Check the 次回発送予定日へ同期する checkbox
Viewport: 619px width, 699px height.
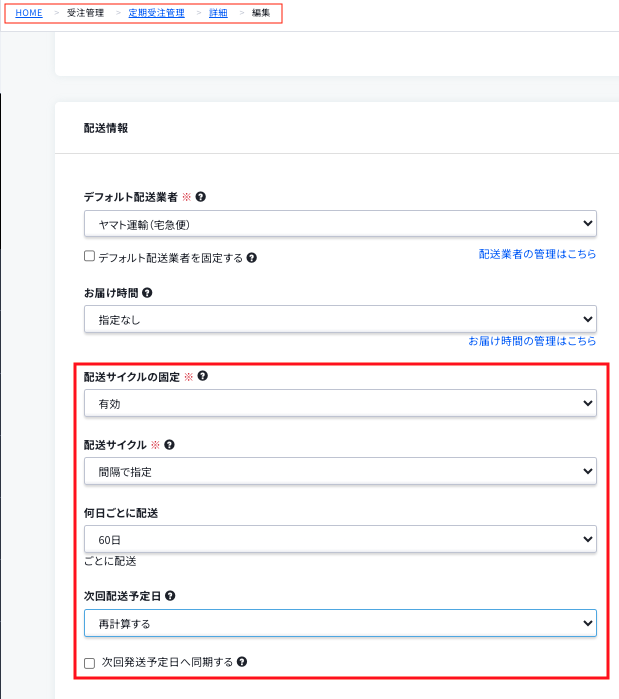pos(90,663)
